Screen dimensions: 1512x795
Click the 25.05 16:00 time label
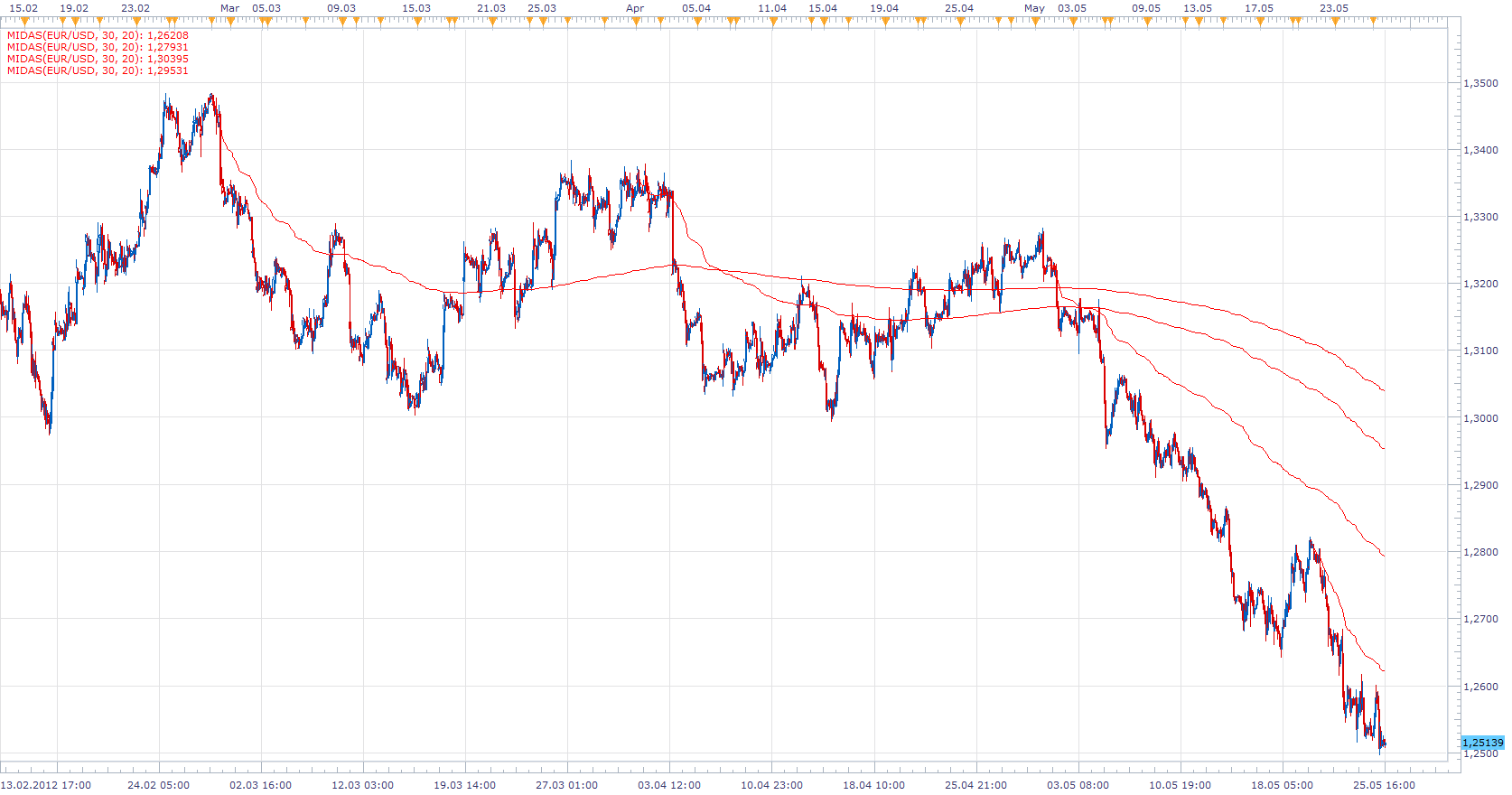click(x=1384, y=785)
